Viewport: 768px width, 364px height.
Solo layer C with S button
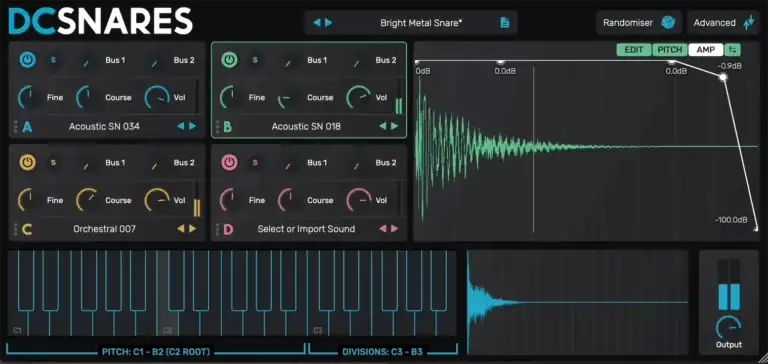53,163
